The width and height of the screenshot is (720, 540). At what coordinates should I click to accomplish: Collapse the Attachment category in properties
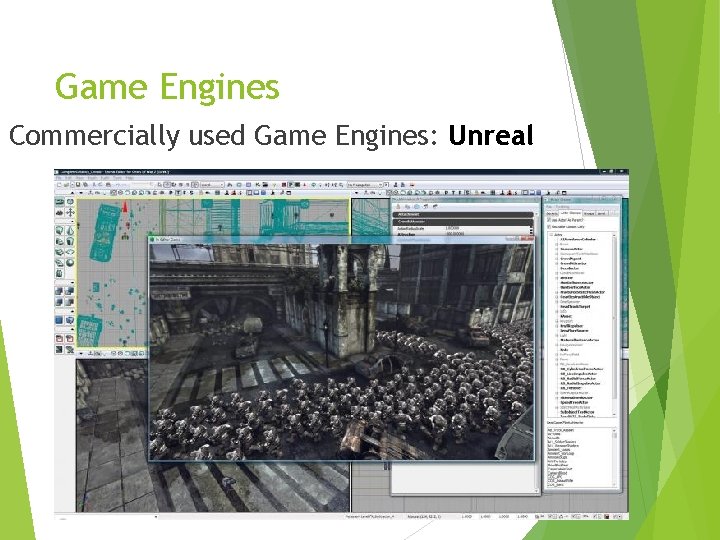tap(463, 214)
